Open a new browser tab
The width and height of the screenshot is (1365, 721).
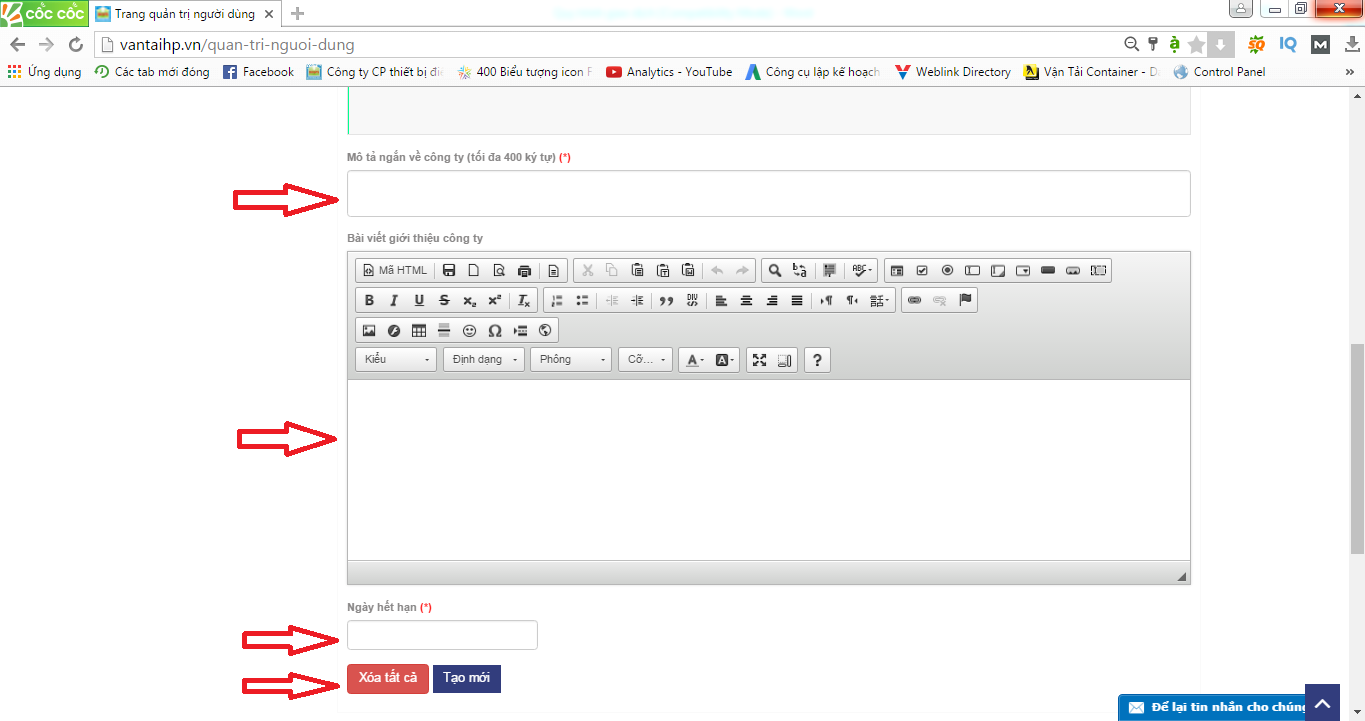[x=297, y=14]
